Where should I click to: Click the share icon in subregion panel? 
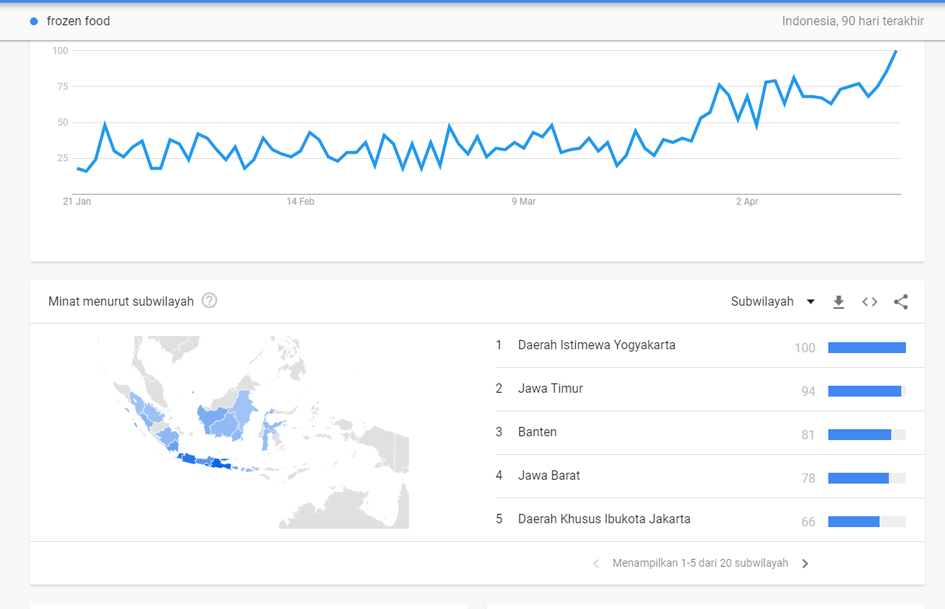click(x=901, y=302)
